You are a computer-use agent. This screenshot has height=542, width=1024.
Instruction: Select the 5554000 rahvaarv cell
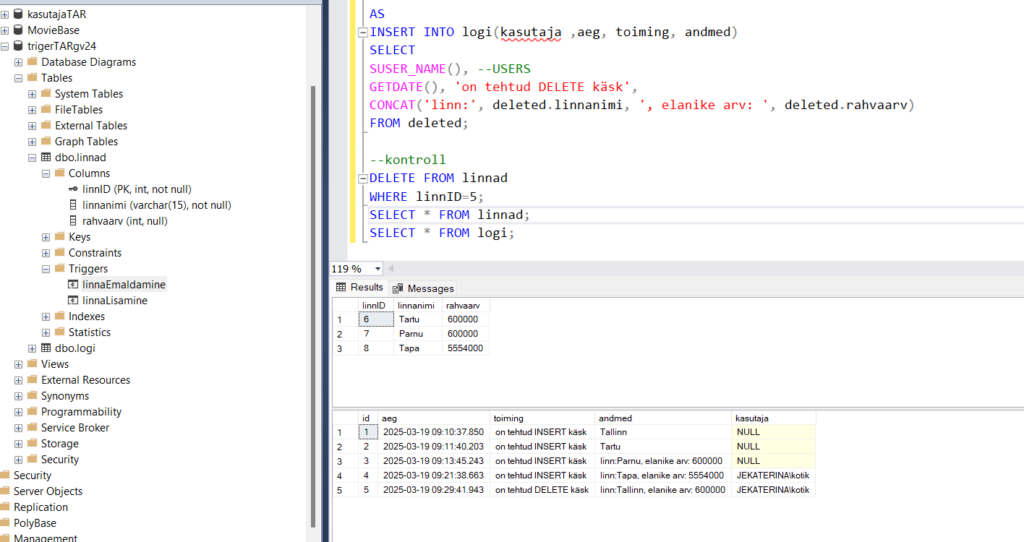[466, 348]
